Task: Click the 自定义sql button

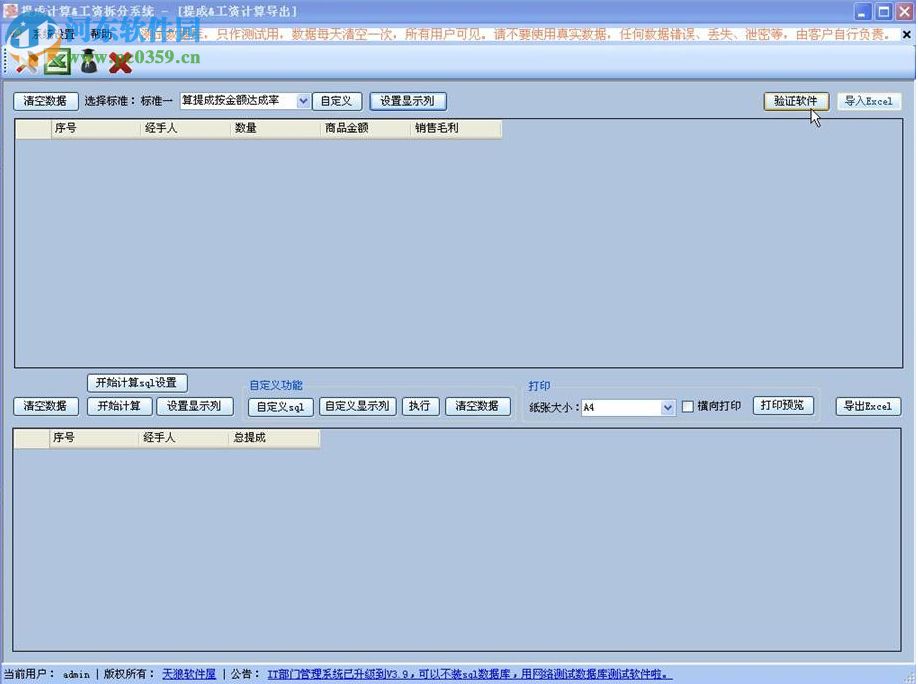Action: coord(280,407)
